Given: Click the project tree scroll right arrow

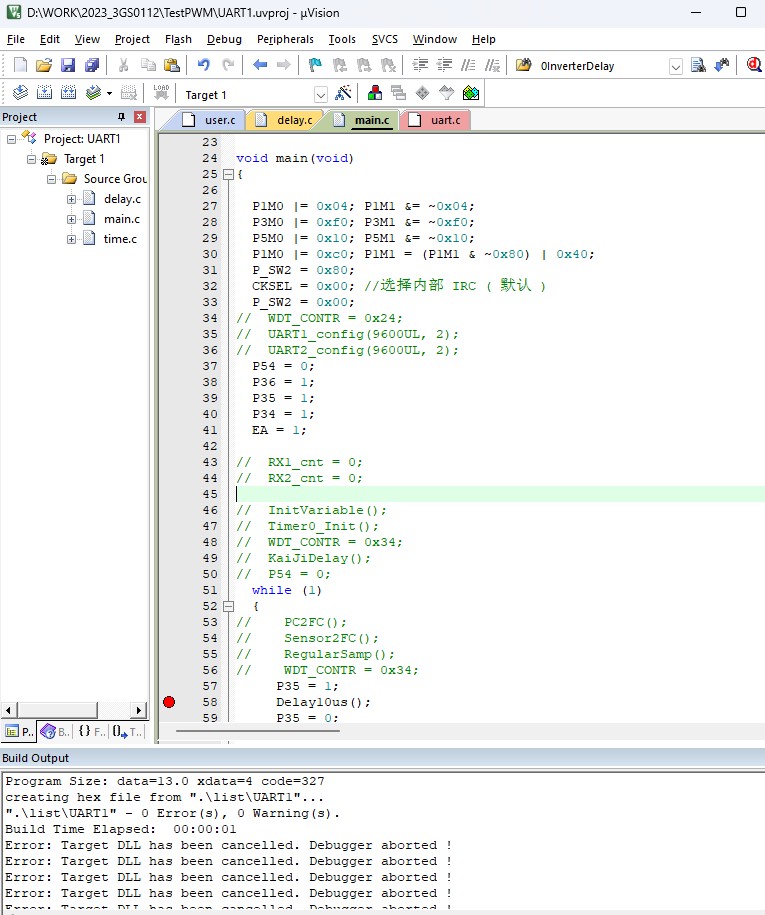Looking at the screenshot, I should pos(138,710).
